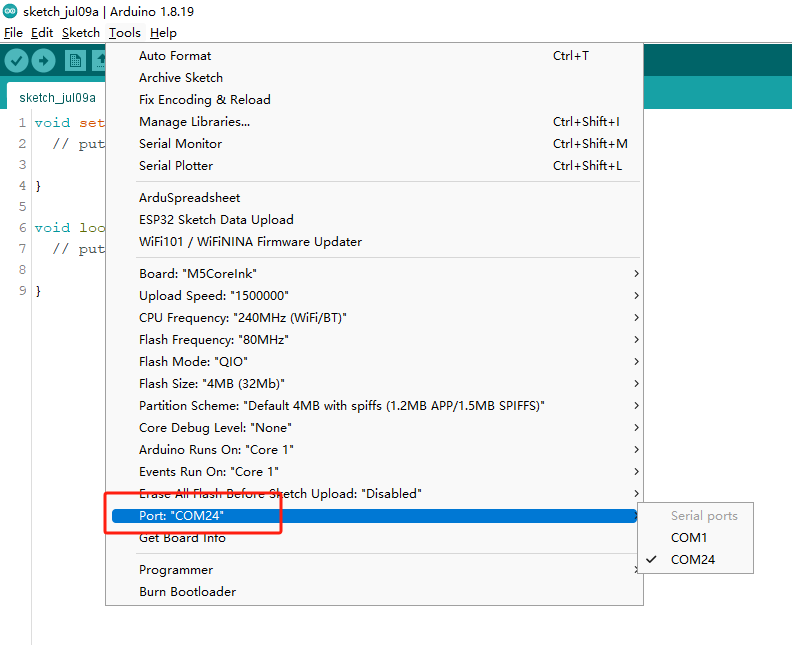792x645 pixels.
Task: Select Burn Bootloader
Action: tap(187, 592)
